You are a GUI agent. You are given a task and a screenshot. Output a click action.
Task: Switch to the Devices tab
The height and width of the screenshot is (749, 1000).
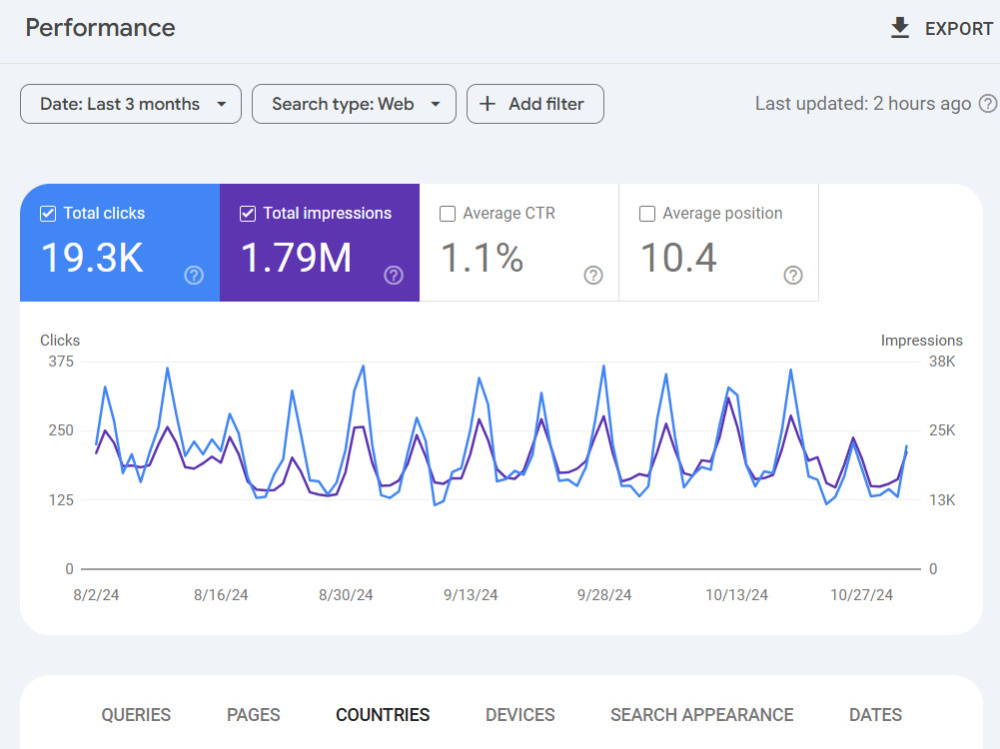pyautogui.click(x=520, y=715)
